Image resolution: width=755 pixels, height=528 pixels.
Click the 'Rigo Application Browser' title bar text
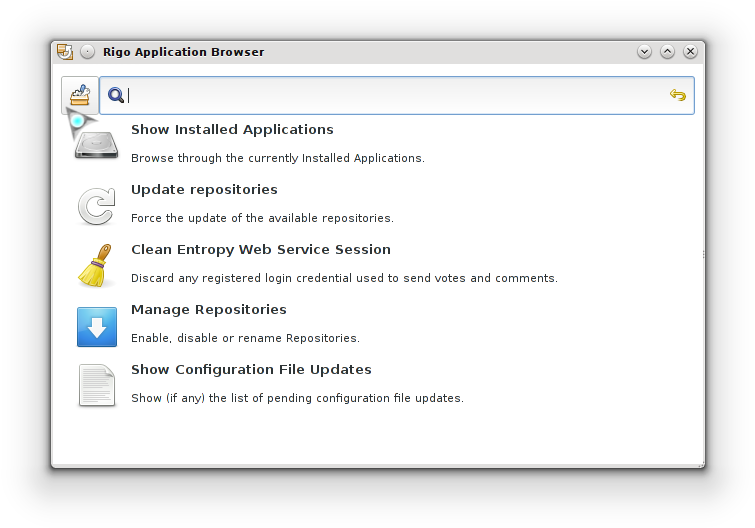point(183,52)
